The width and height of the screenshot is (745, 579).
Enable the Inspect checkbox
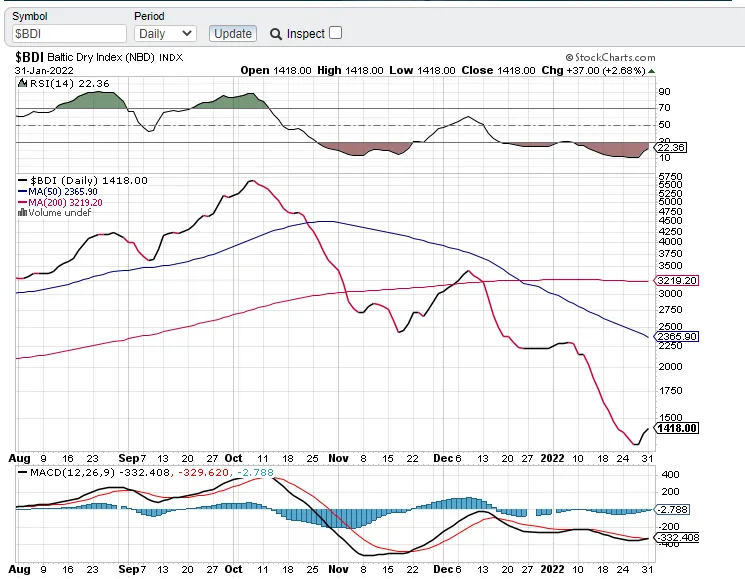click(335, 33)
